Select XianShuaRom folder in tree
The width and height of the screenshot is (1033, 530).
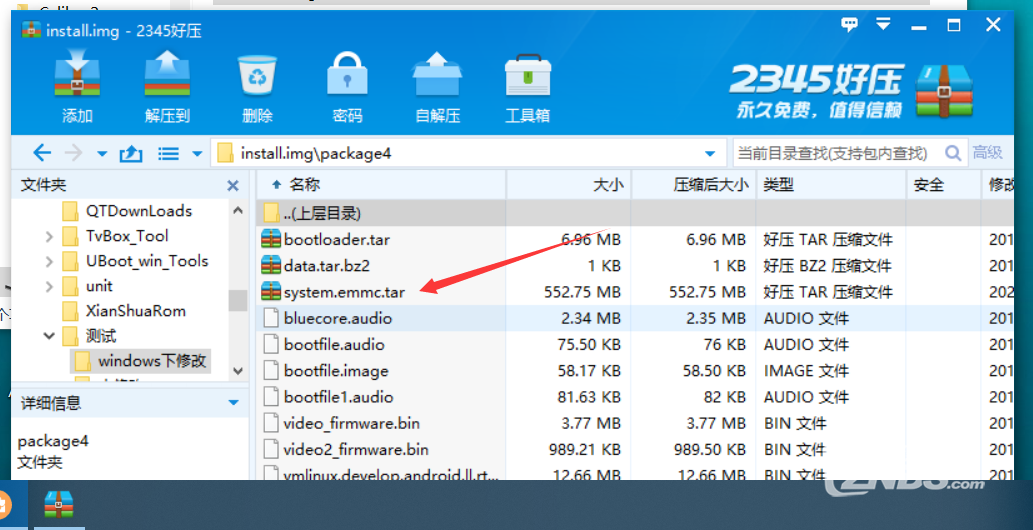(x=136, y=311)
